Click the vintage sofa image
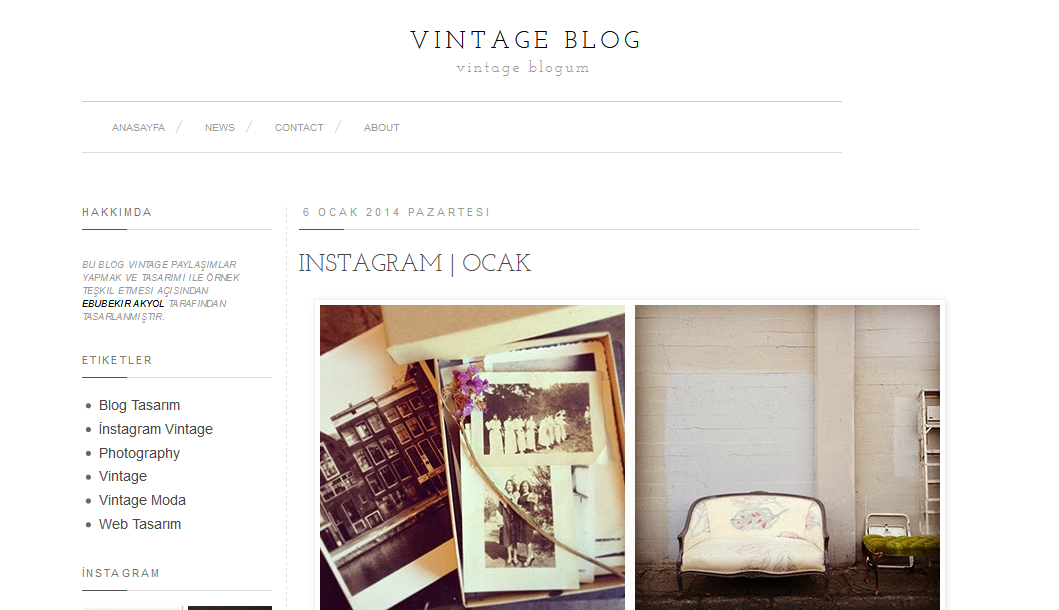 (x=787, y=457)
